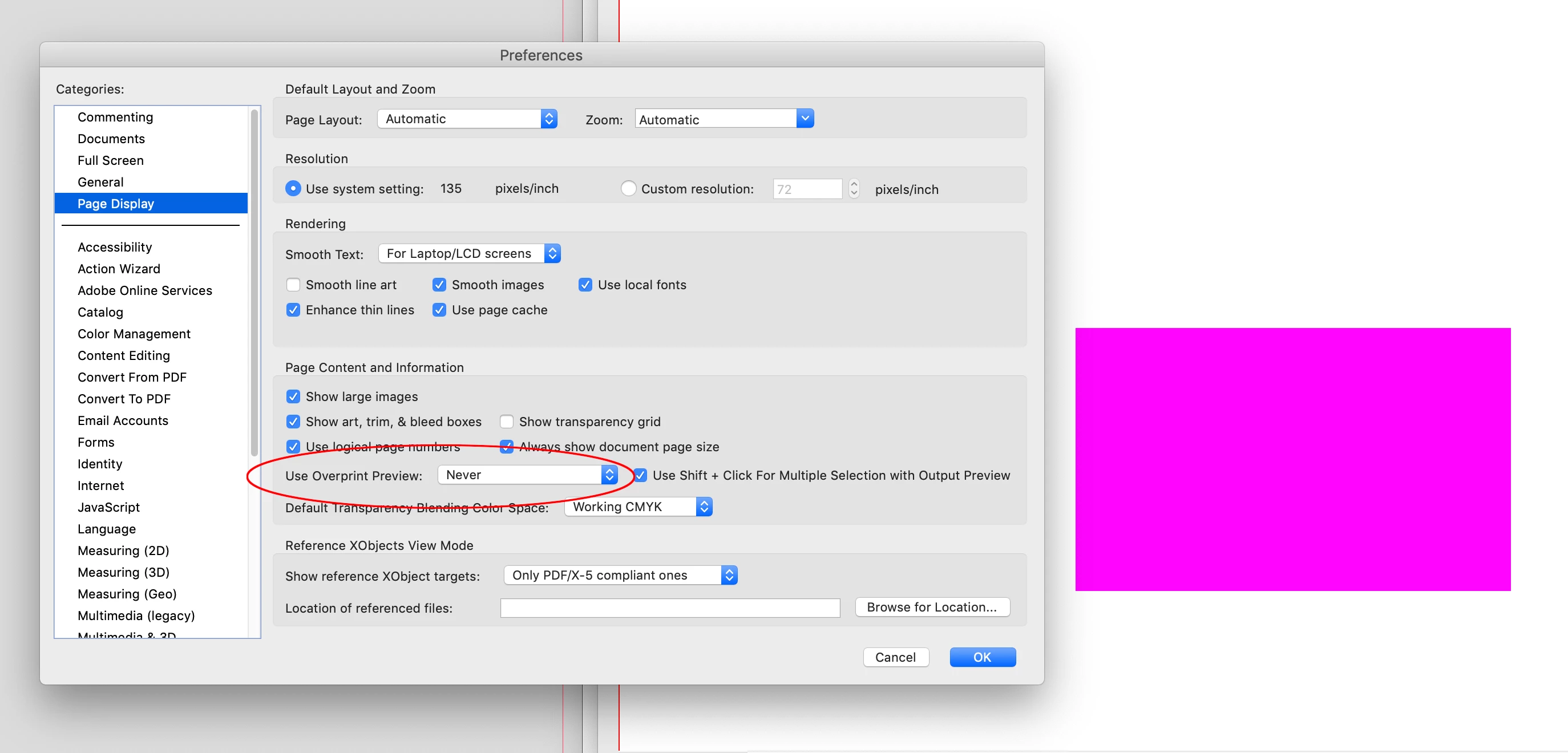Image resolution: width=1568 pixels, height=753 pixels.
Task: Enable Smooth line art checkbox
Action: pos(293,285)
